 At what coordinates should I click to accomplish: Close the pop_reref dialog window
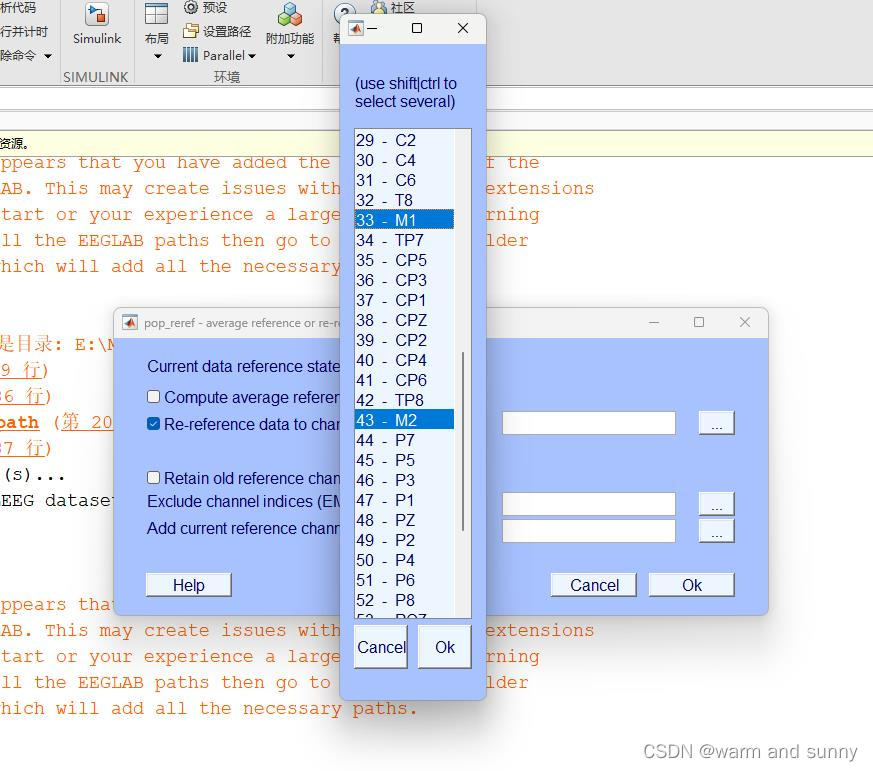point(744,322)
